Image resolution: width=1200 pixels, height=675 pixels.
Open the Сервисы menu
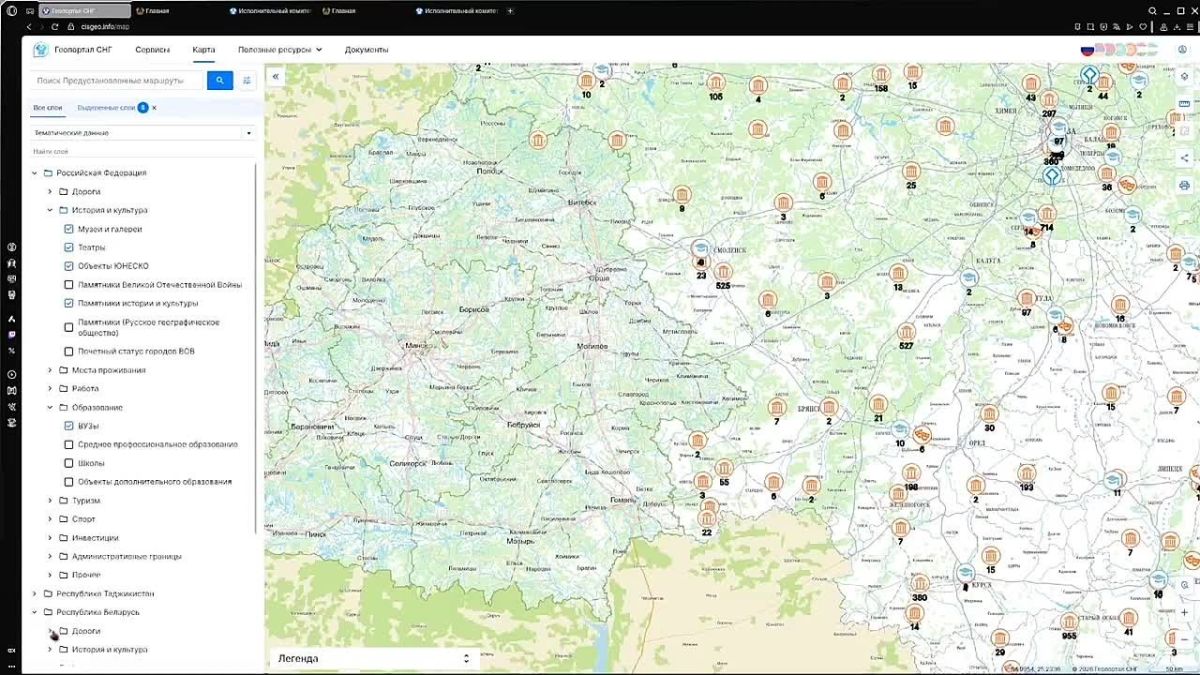pyautogui.click(x=152, y=49)
